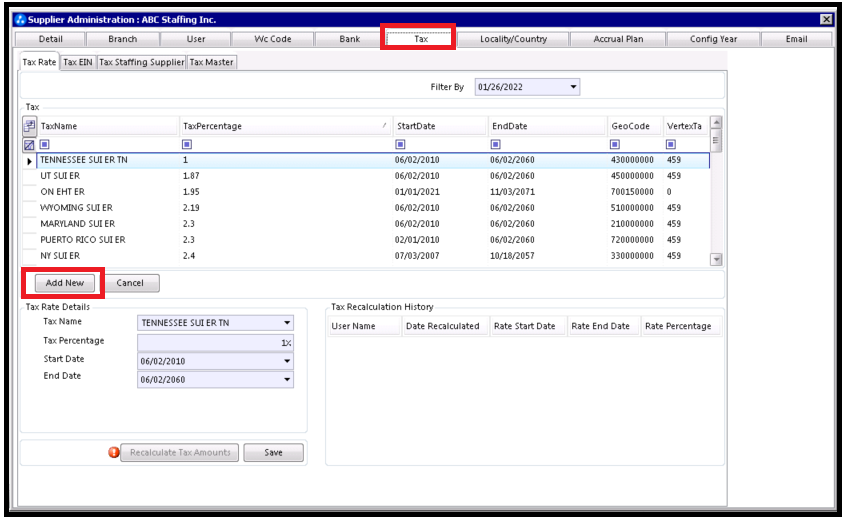Select the row indicator arrow for Tennessee
The width and height of the screenshot is (846, 521).
coord(29,161)
